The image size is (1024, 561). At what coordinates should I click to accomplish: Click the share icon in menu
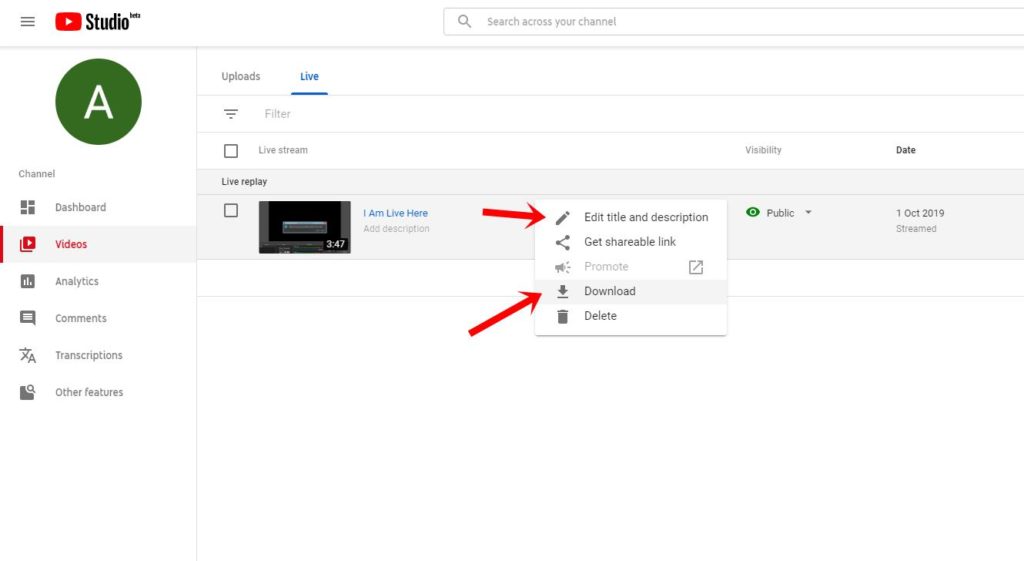click(x=562, y=242)
